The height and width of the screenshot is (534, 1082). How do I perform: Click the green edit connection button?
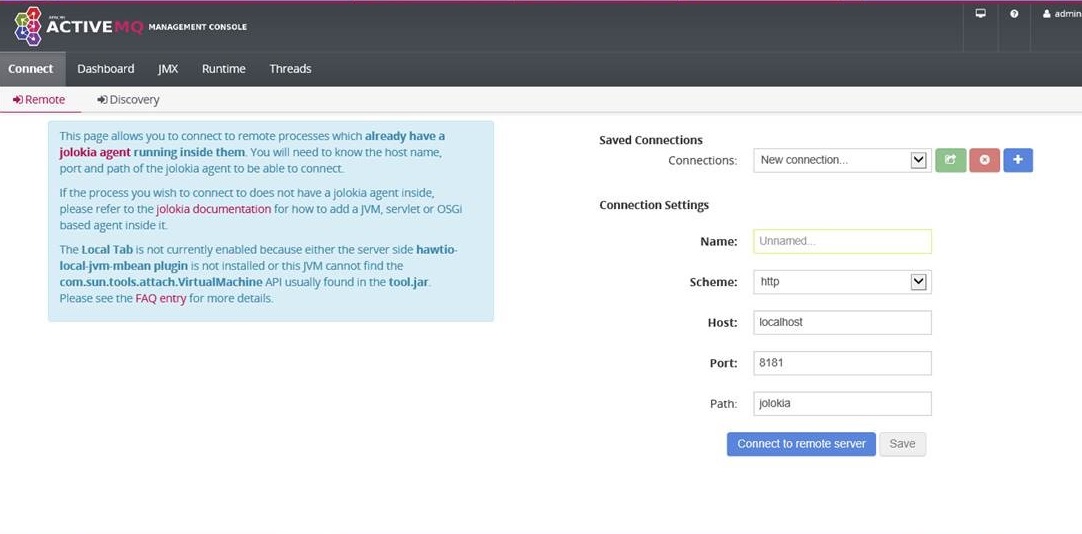[x=950, y=160]
